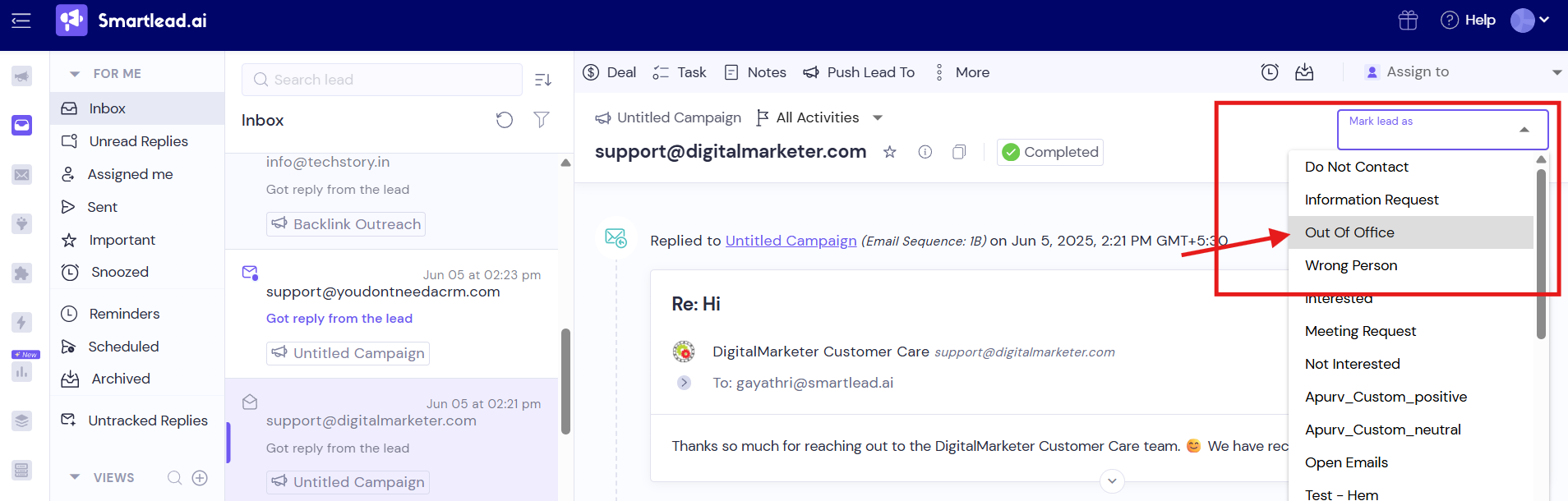
Task: Choose Apurv_Custom_positive category
Action: 1411,397
